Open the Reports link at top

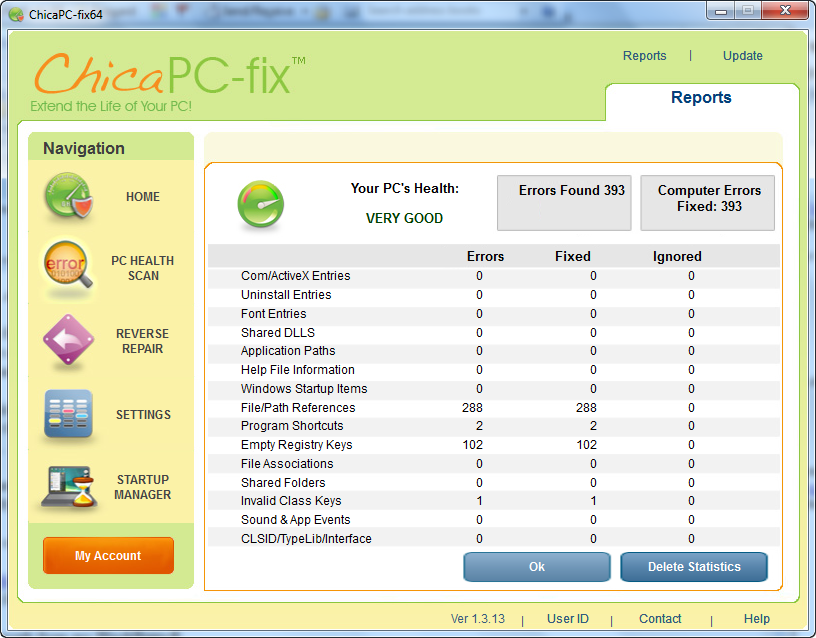pos(644,56)
